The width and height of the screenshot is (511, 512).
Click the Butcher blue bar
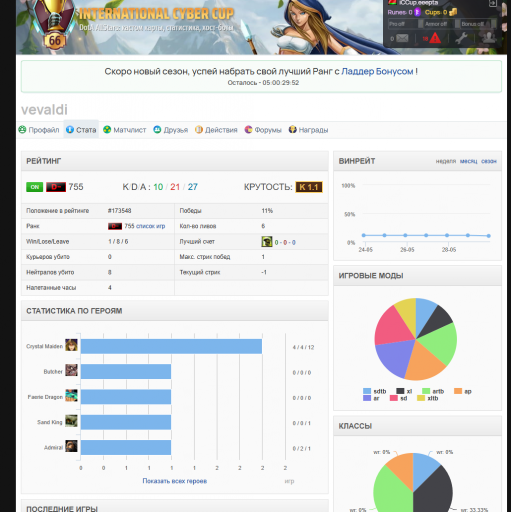click(x=126, y=371)
